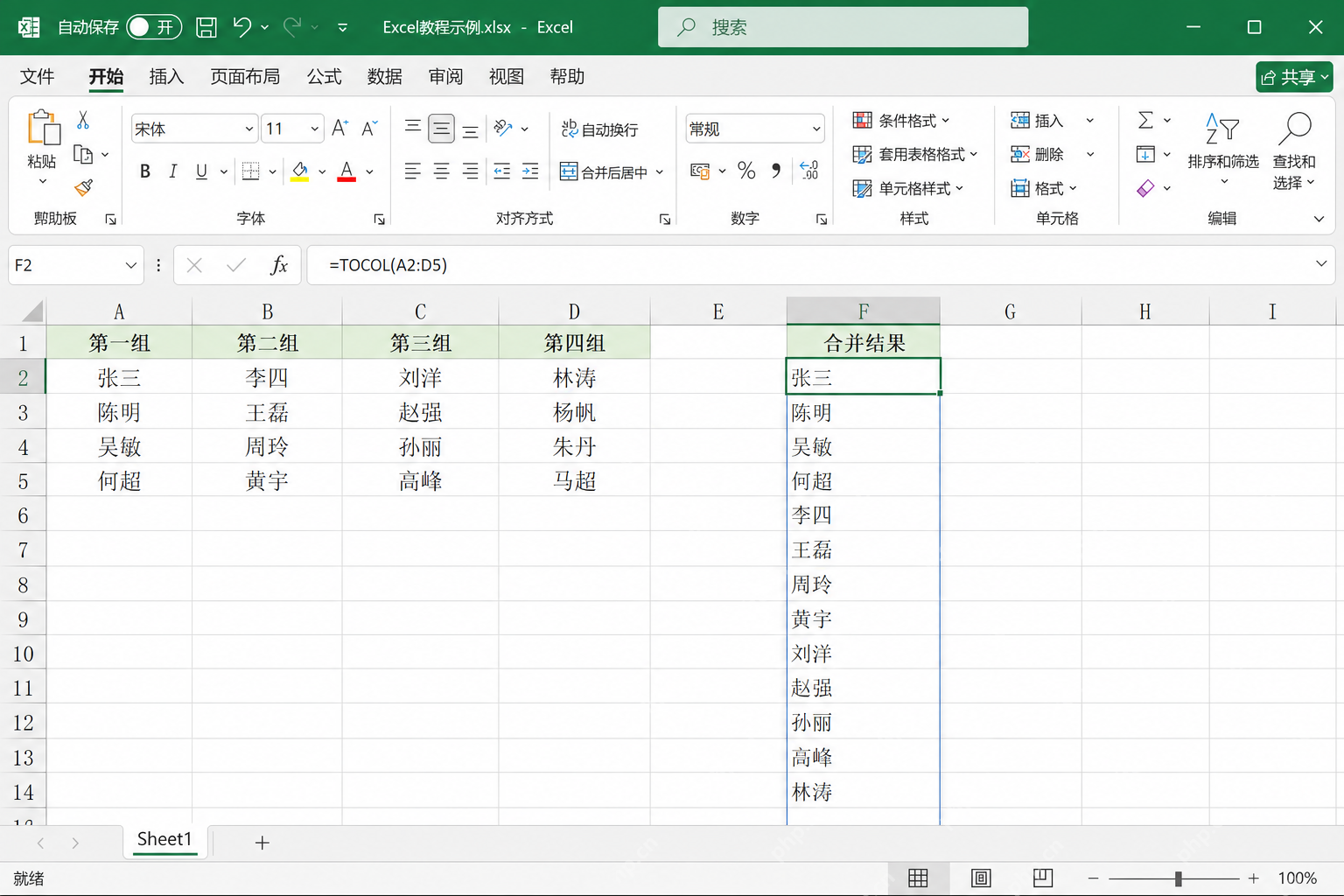
Task: Apply percent style to cells
Action: [x=746, y=171]
